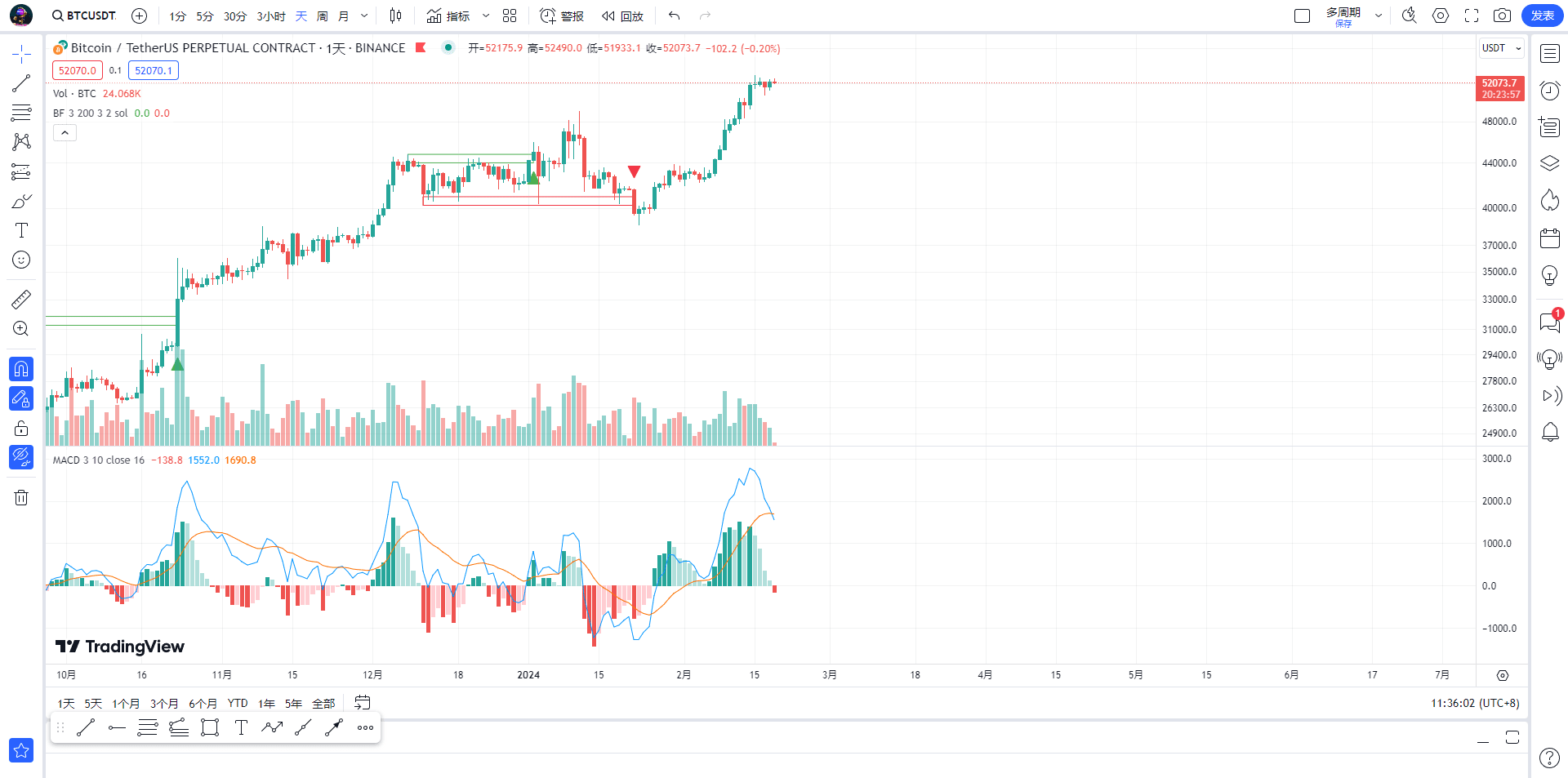The width and height of the screenshot is (1568, 778).
Task: Select the brush drawing tool
Action: [x=21, y=201]
